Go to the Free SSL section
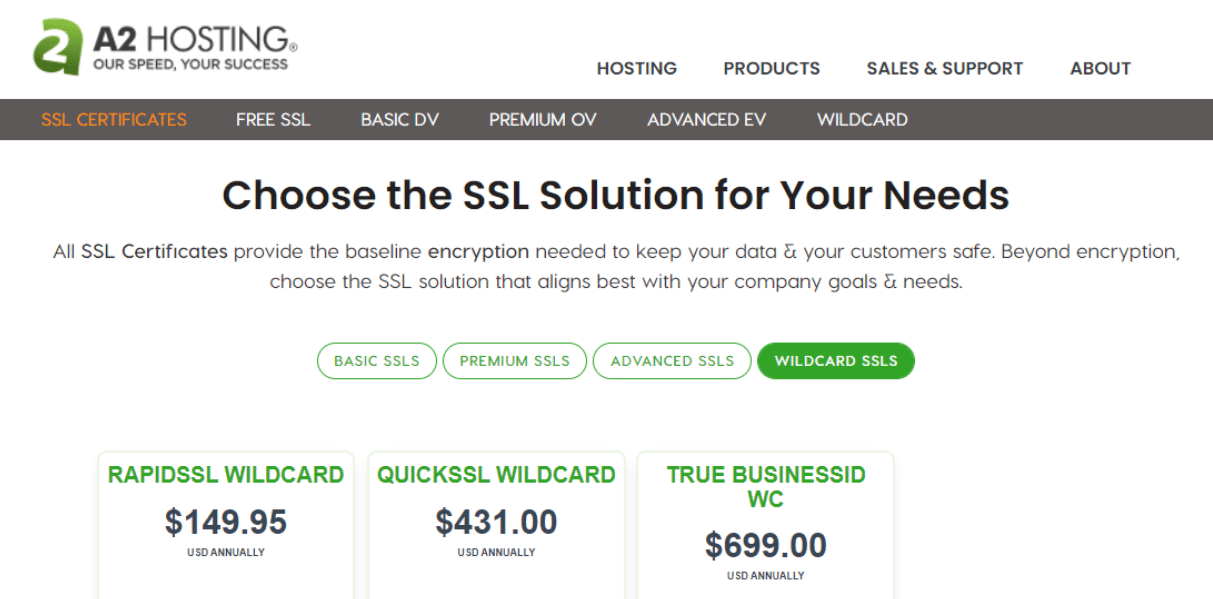 tap(273, 120)
